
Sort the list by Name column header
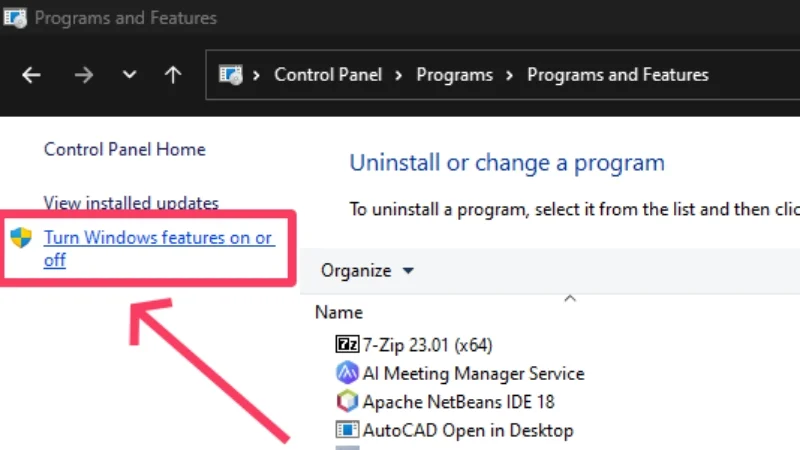tap(339, 312)
